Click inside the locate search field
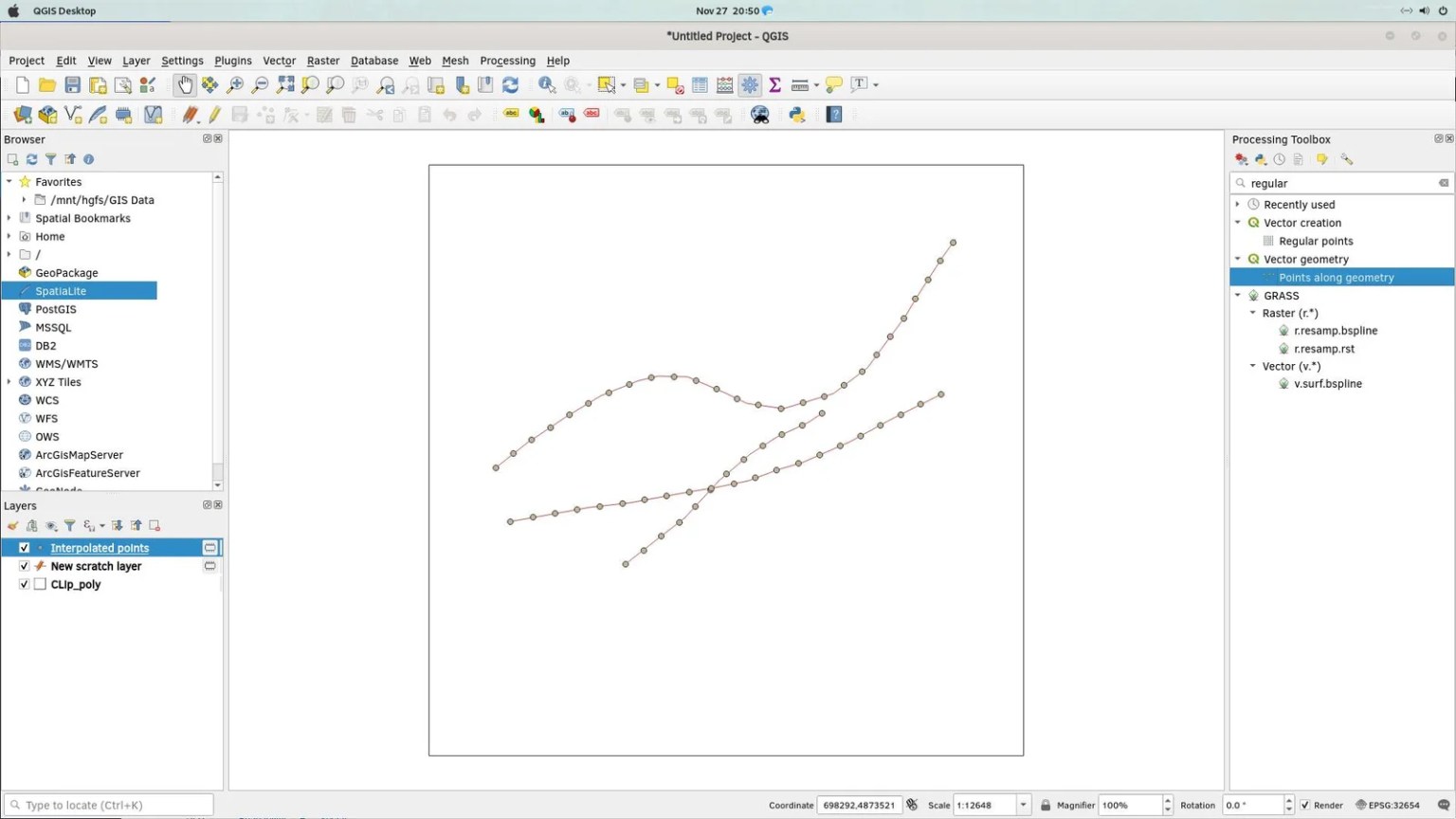Image resolution: width=1456 pixels, height=819 pixels. point(109,804)
